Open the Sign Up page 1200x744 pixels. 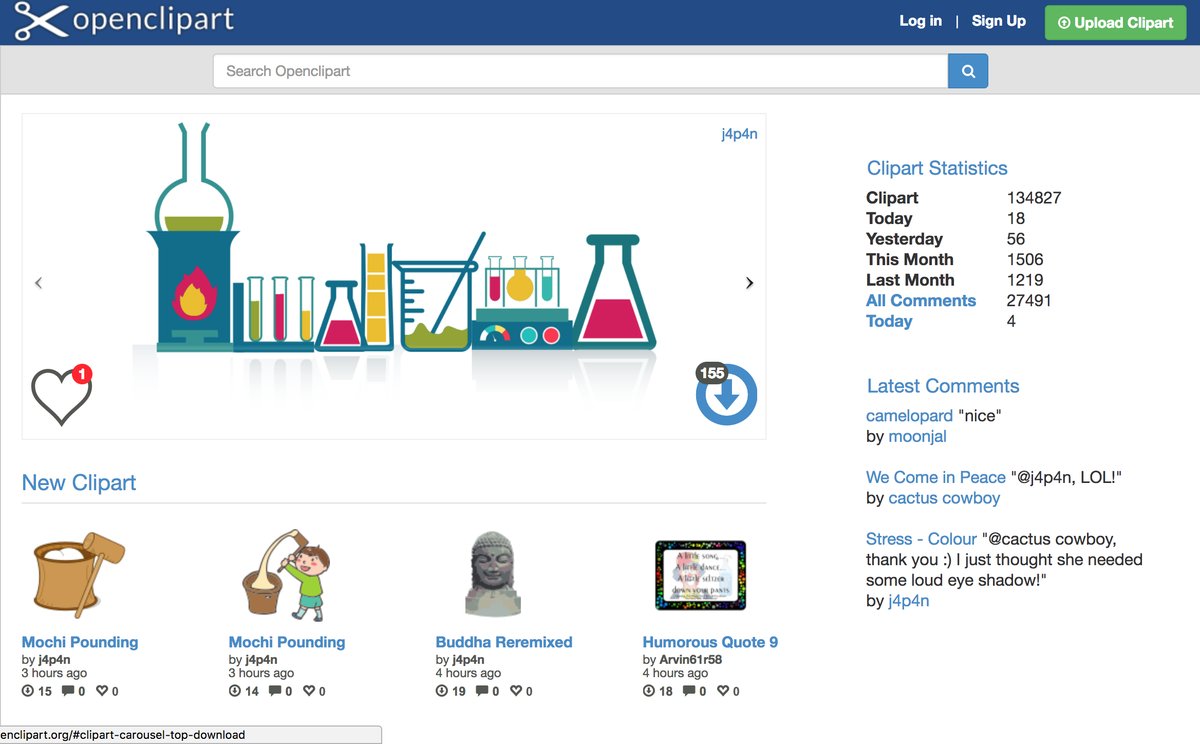click(x=998, y=21)
